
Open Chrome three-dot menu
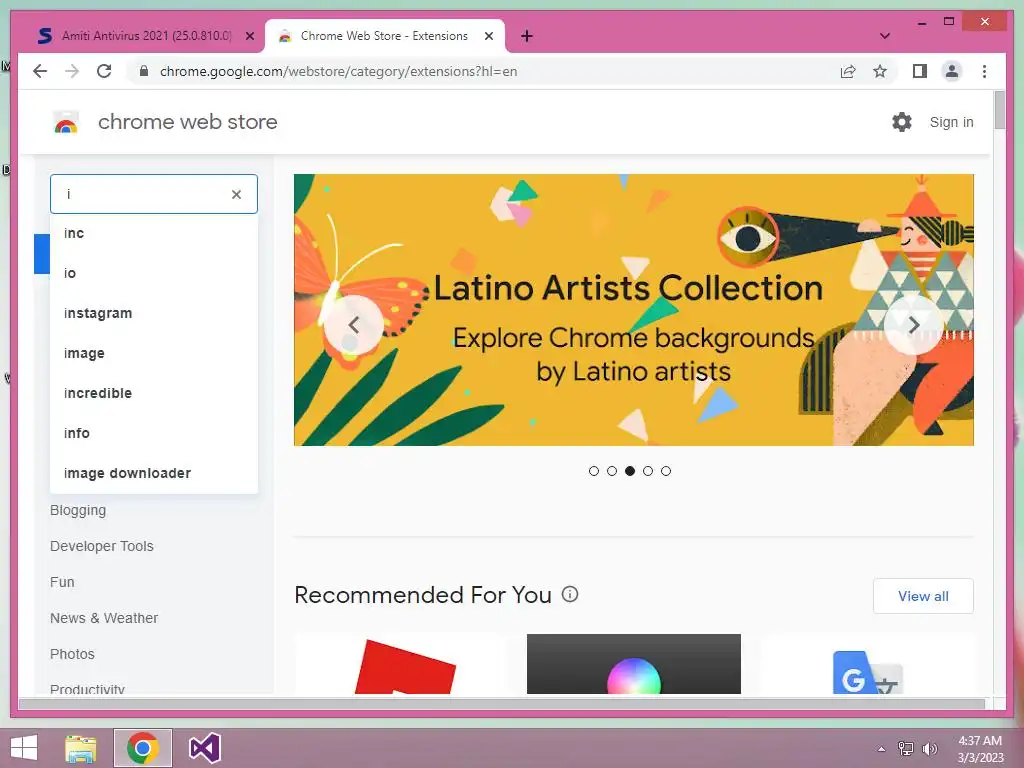tap(984, 71)
